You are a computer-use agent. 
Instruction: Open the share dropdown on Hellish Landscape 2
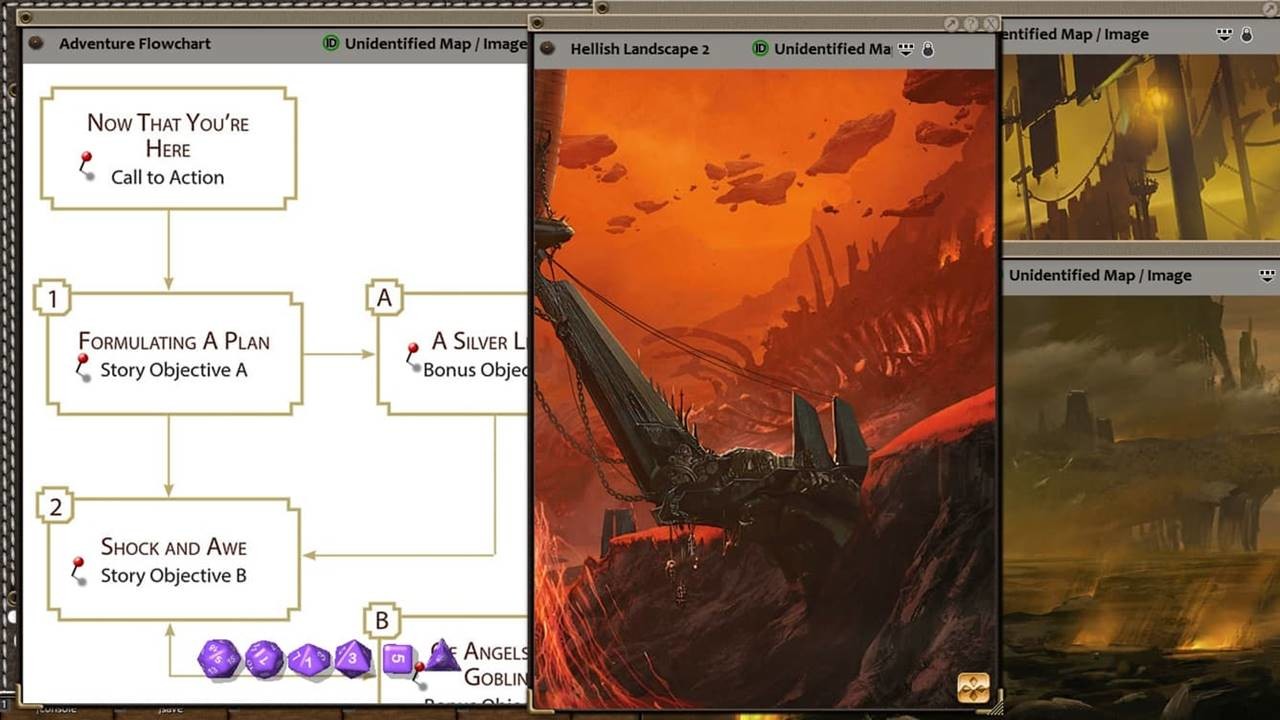pos(905,48)
